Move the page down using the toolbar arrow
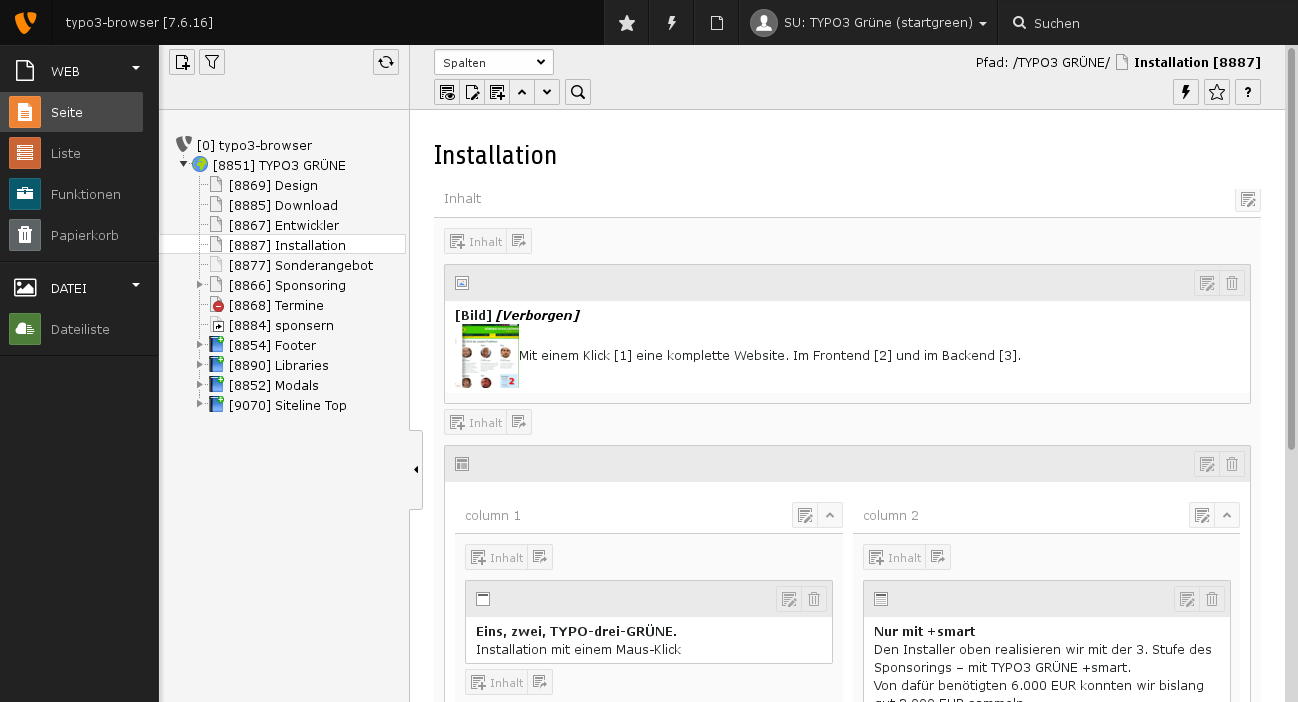The image size is (1298, 702). click(547, 92)
